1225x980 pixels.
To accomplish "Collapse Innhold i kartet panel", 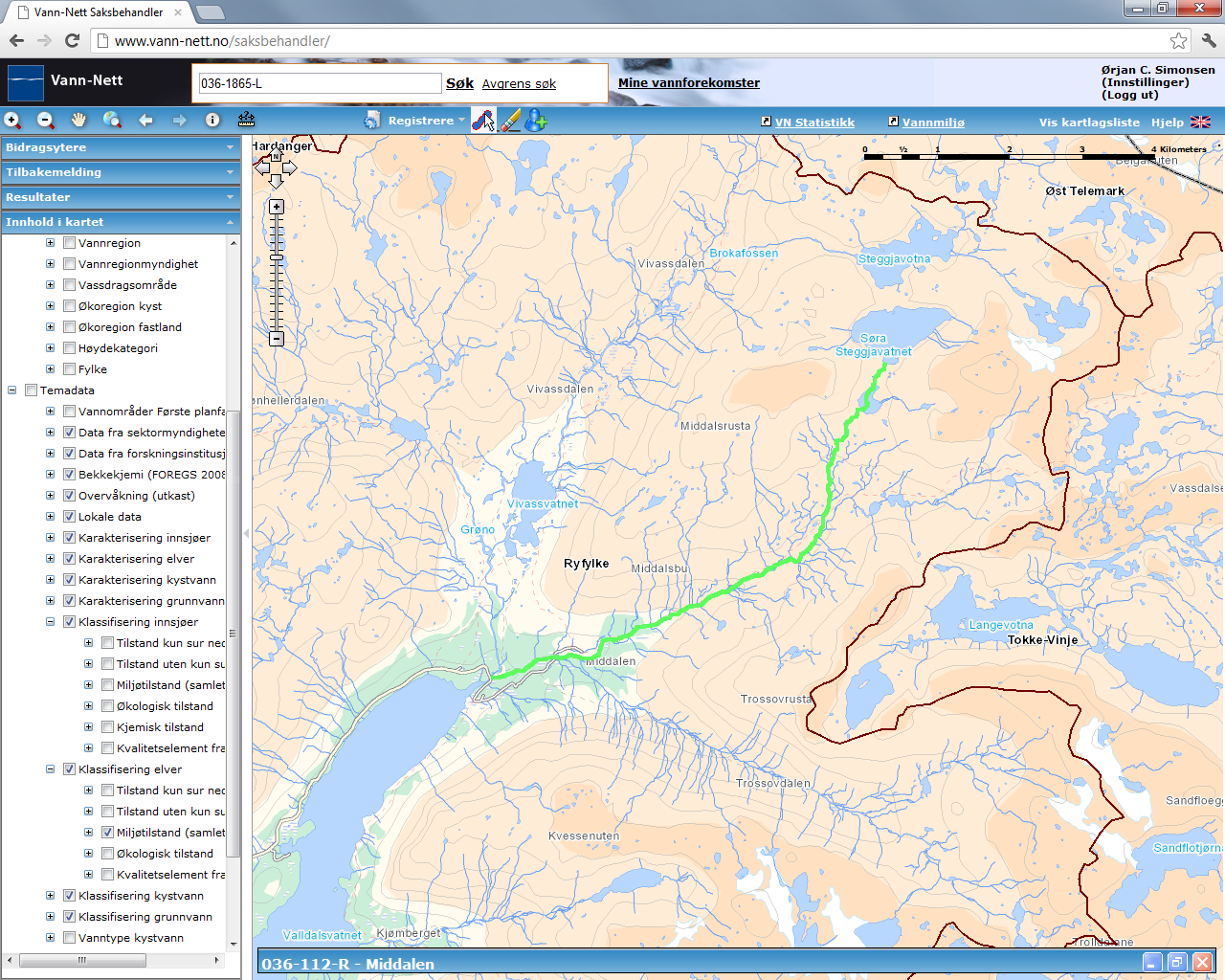I will 120,222.
